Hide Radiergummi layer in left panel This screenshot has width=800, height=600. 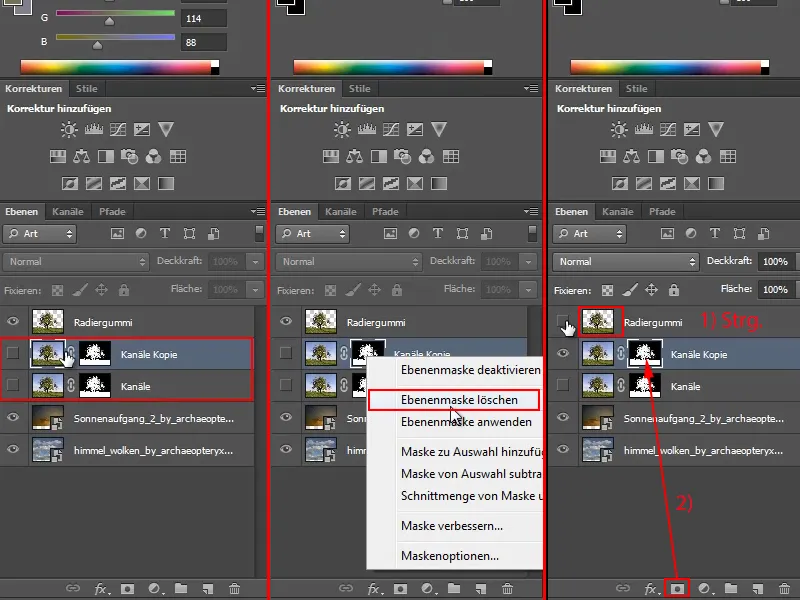coord(13,321)
